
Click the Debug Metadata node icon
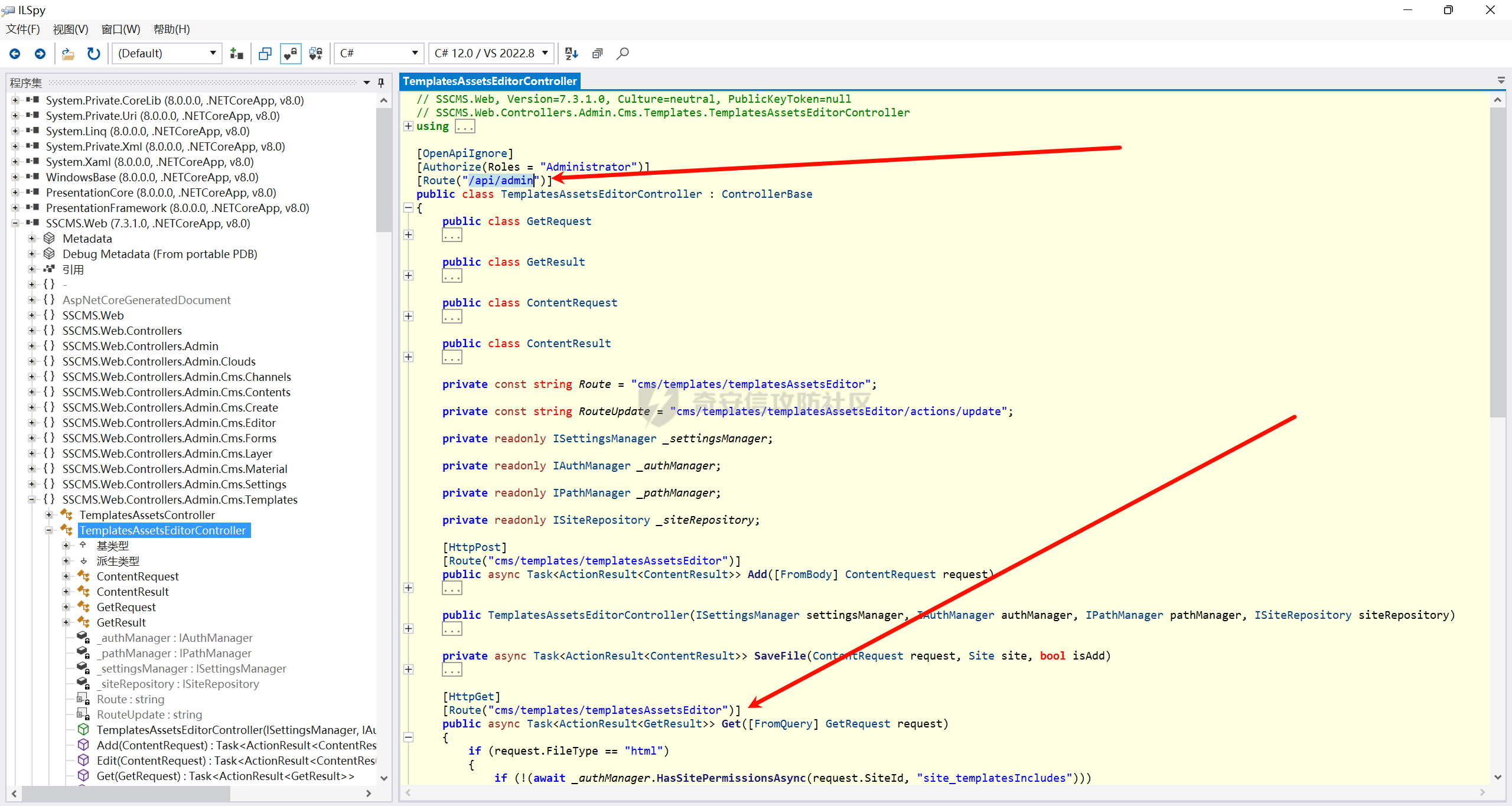click(x=50, y=253)
